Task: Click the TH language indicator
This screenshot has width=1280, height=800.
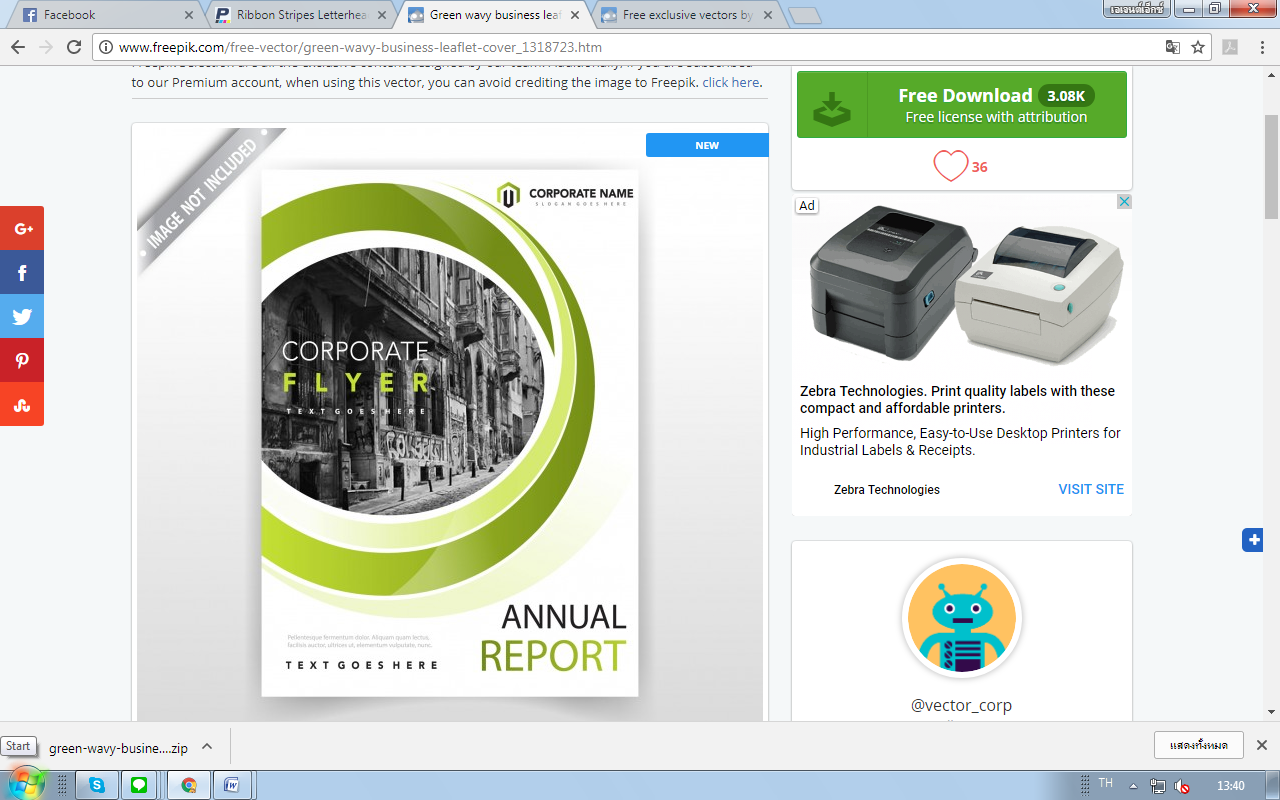Action: click(x=1105, y=783)
